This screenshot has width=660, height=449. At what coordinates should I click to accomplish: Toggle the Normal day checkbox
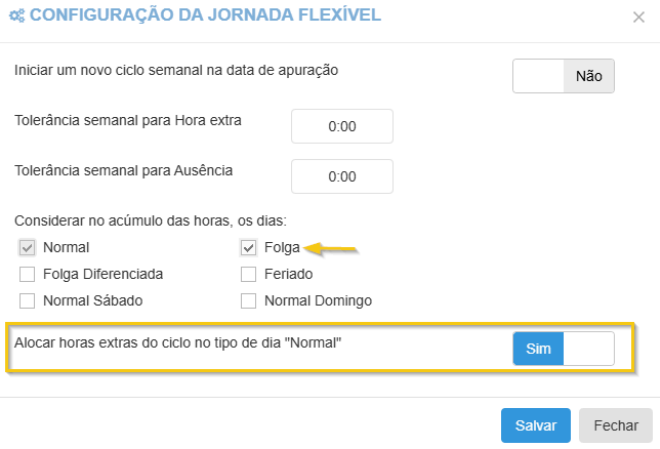pyautogui.click(x=27, y=247)
